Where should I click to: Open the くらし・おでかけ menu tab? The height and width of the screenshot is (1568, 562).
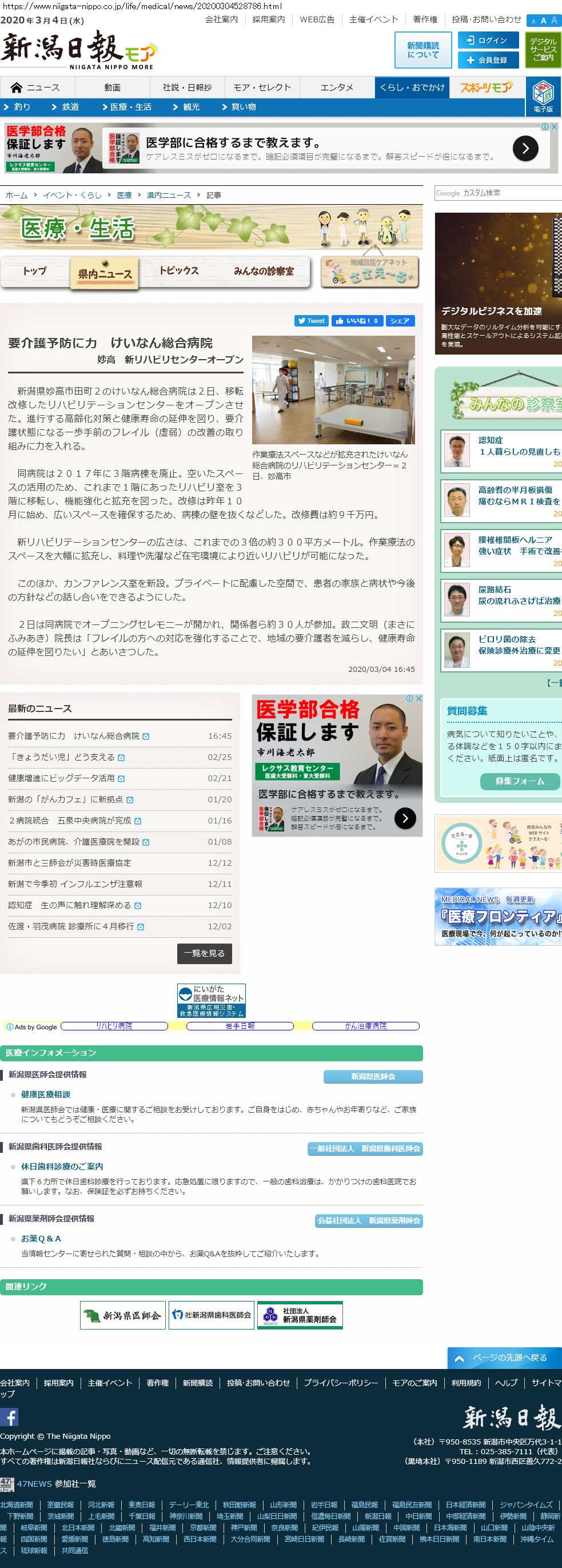tap(412, 87)
